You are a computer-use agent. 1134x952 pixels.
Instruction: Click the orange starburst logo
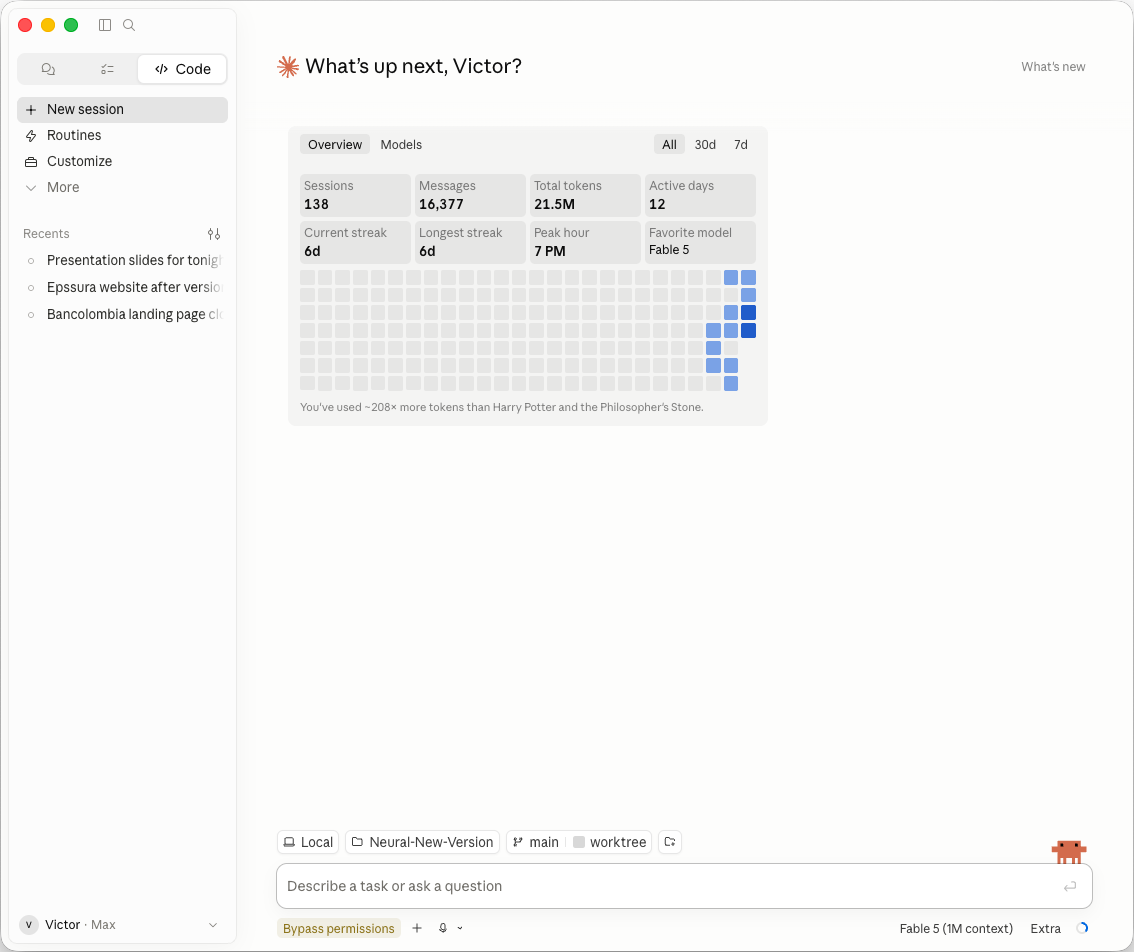click(x=288, y=67)
